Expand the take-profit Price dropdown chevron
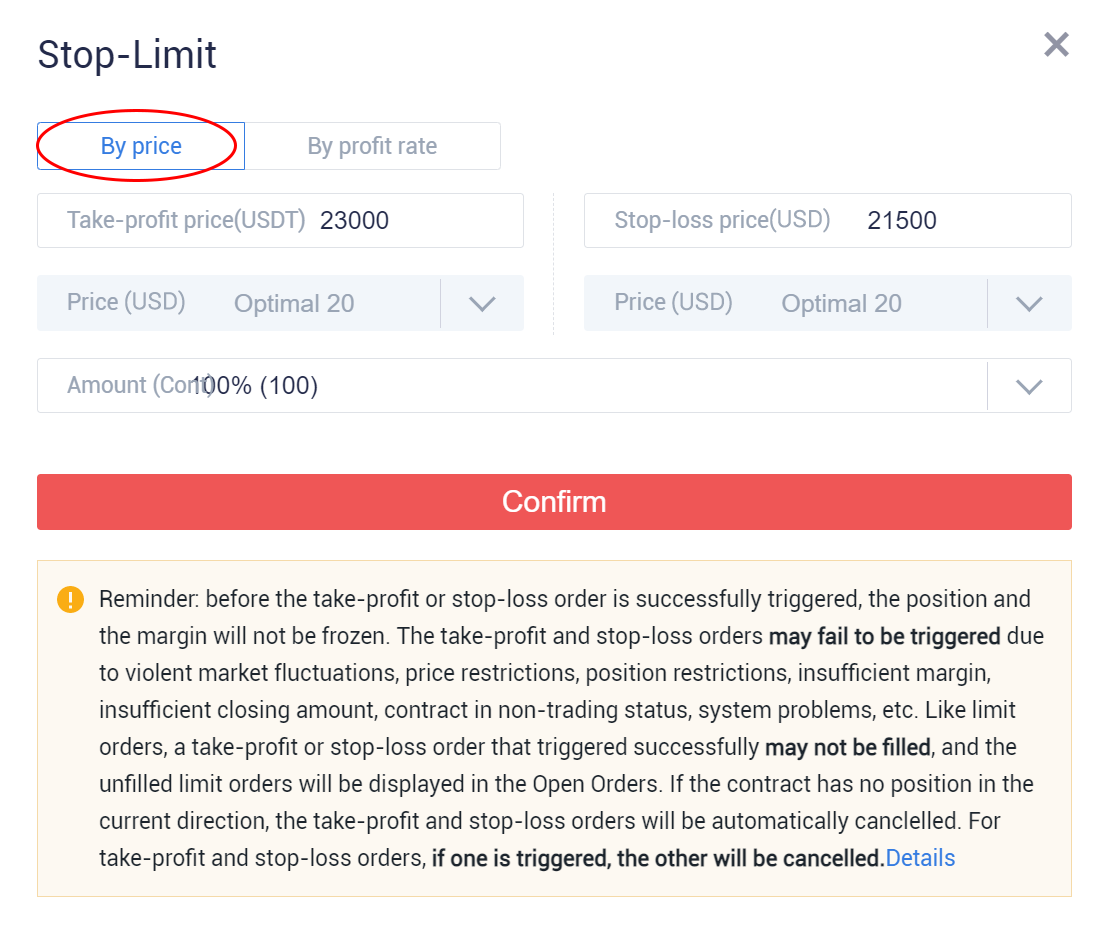This screenshot has height=947, width=1109. (482, 303)
